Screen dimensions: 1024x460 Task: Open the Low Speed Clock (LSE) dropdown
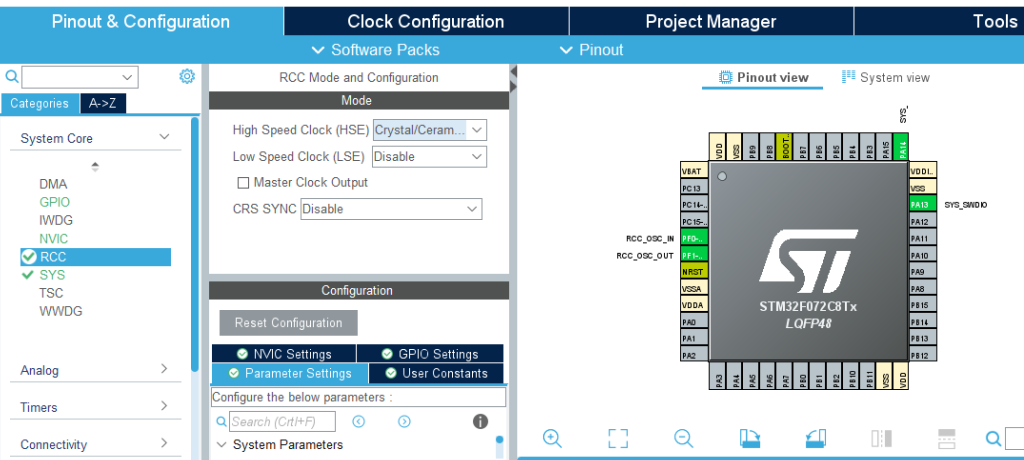(x=430, y=156)
